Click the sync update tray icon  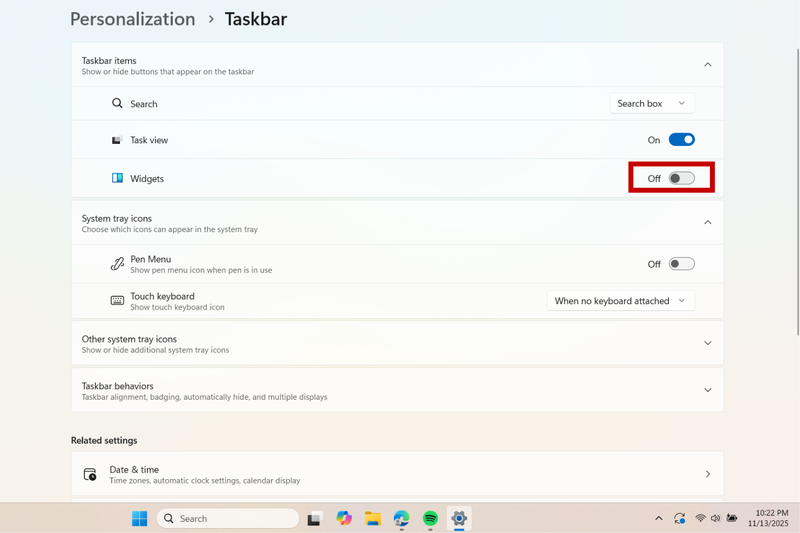point(679,518)
